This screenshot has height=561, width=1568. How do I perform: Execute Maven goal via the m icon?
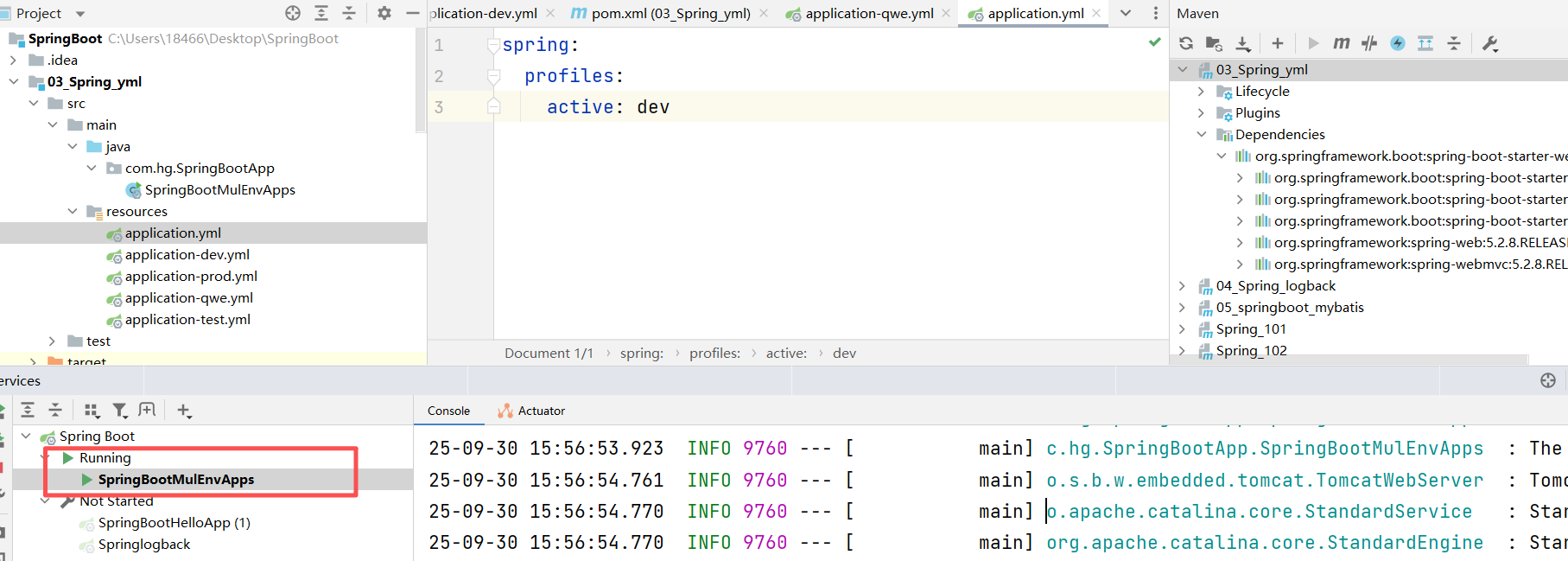[1341, 43]
